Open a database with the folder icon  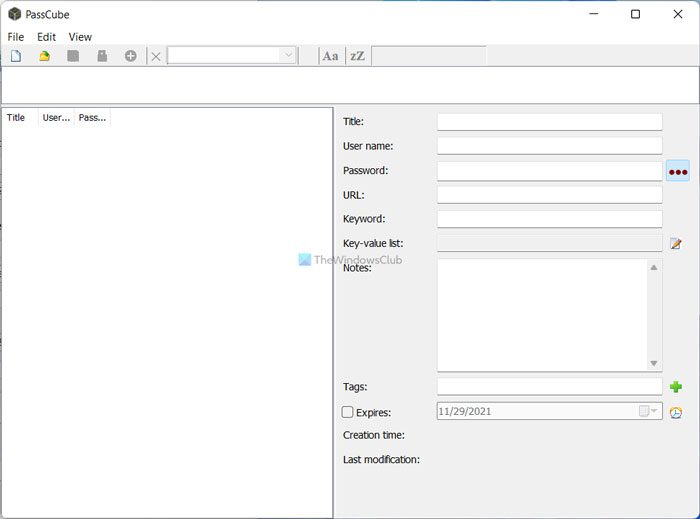(x=44, y=56)
